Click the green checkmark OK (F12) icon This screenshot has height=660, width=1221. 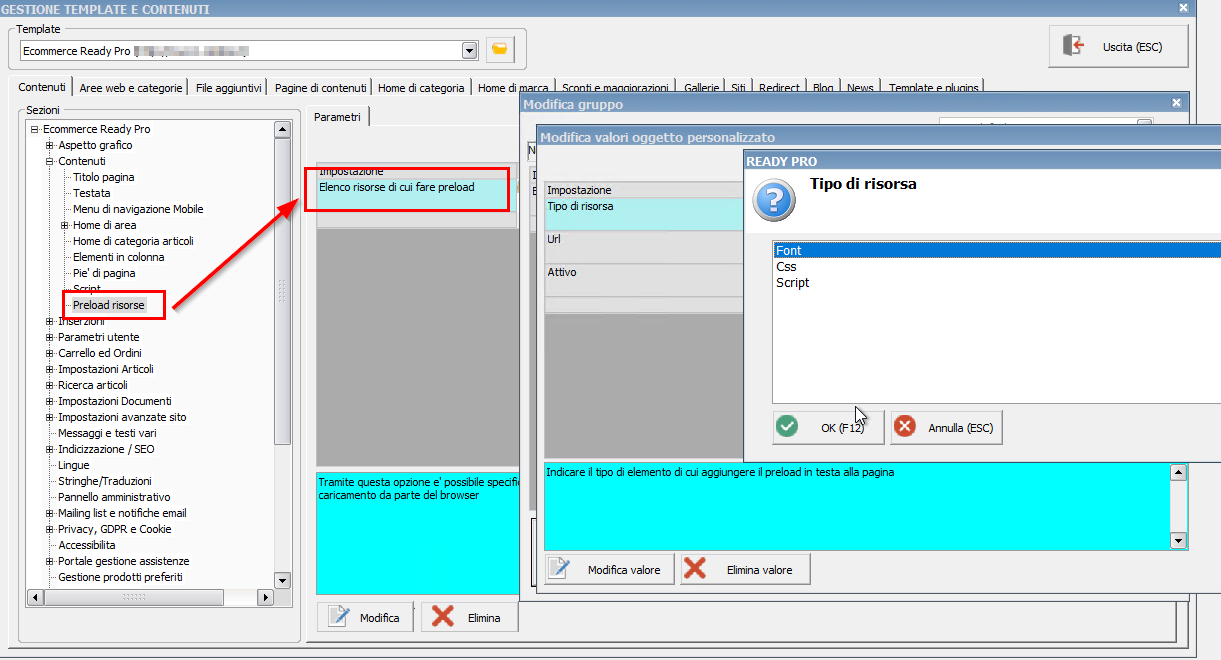[788, 427]
